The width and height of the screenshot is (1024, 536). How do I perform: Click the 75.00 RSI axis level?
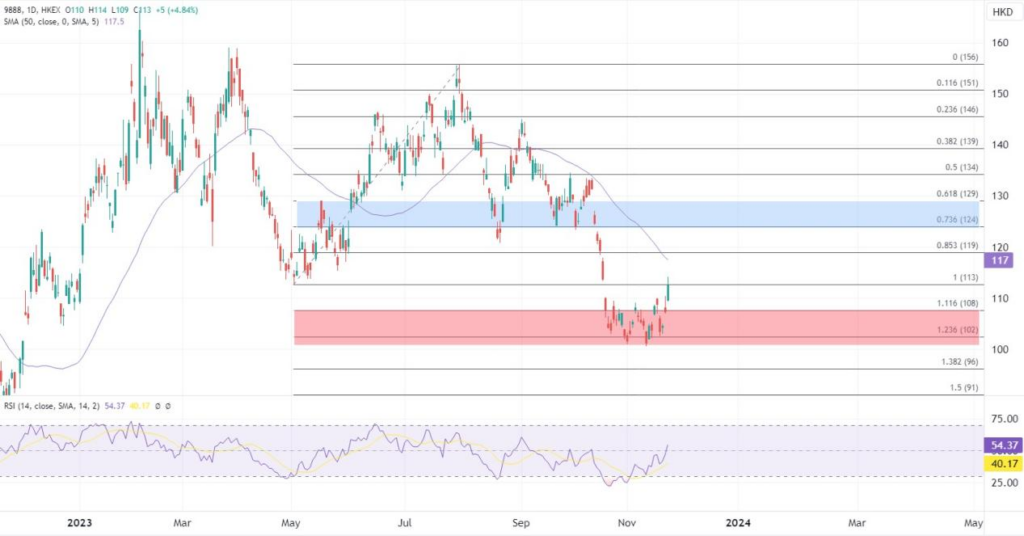point(1002,418)
